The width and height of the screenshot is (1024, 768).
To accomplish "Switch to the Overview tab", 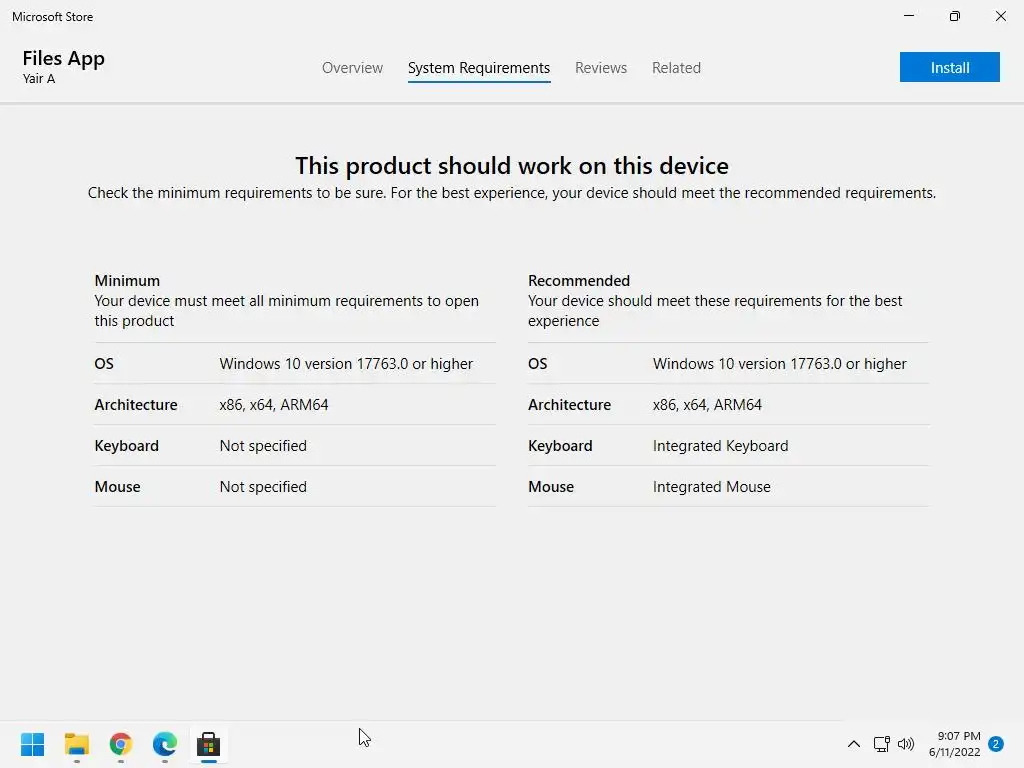I will (x=352, y=68).
